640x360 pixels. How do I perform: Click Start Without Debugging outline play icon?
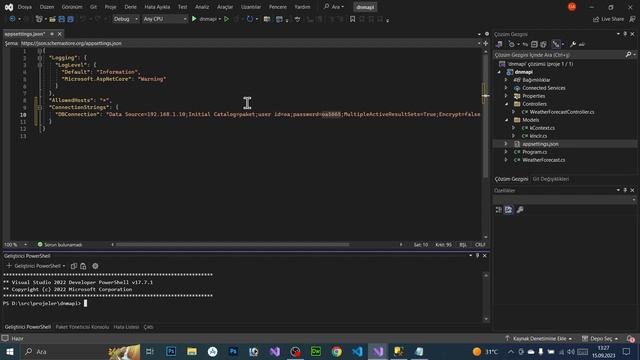coord(227,19)
